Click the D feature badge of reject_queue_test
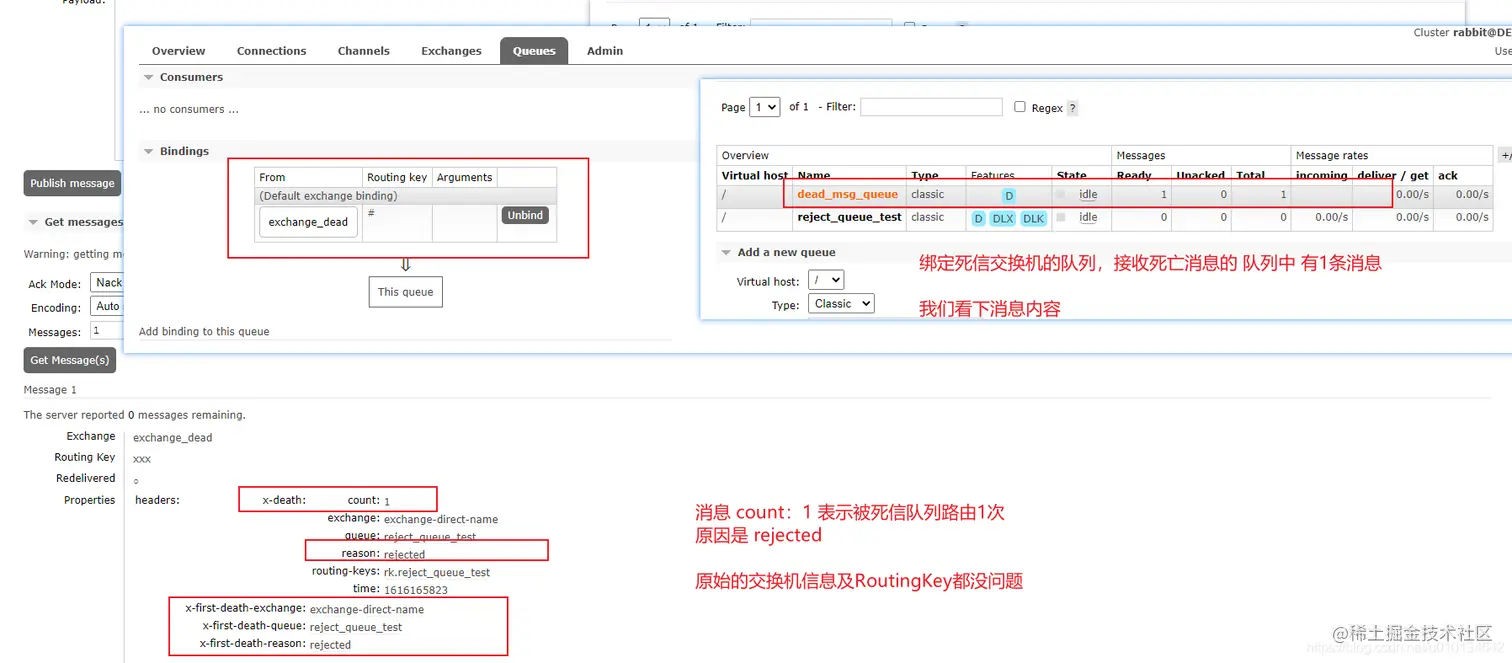Screen dimensions: 1512x663 click(978, 218)
